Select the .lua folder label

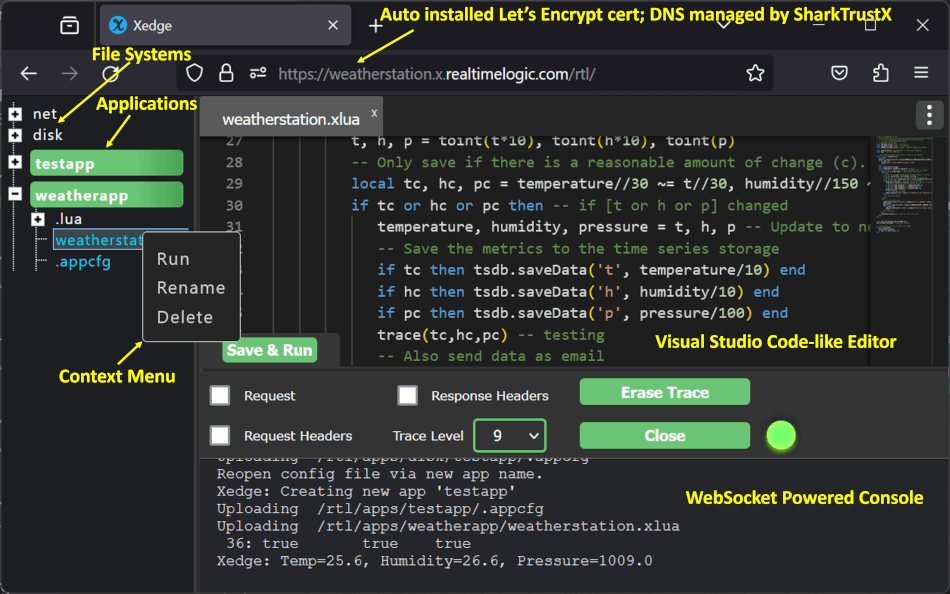coord(68,219)
